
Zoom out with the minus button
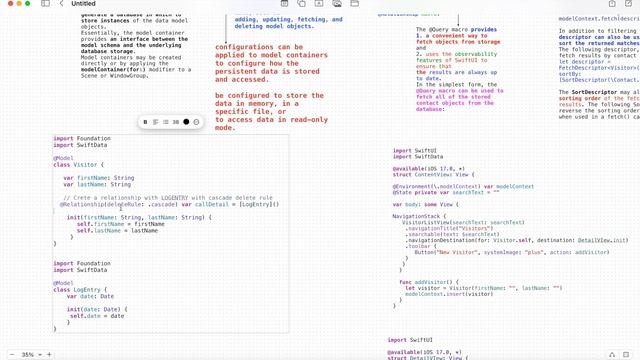coord(12,354)
